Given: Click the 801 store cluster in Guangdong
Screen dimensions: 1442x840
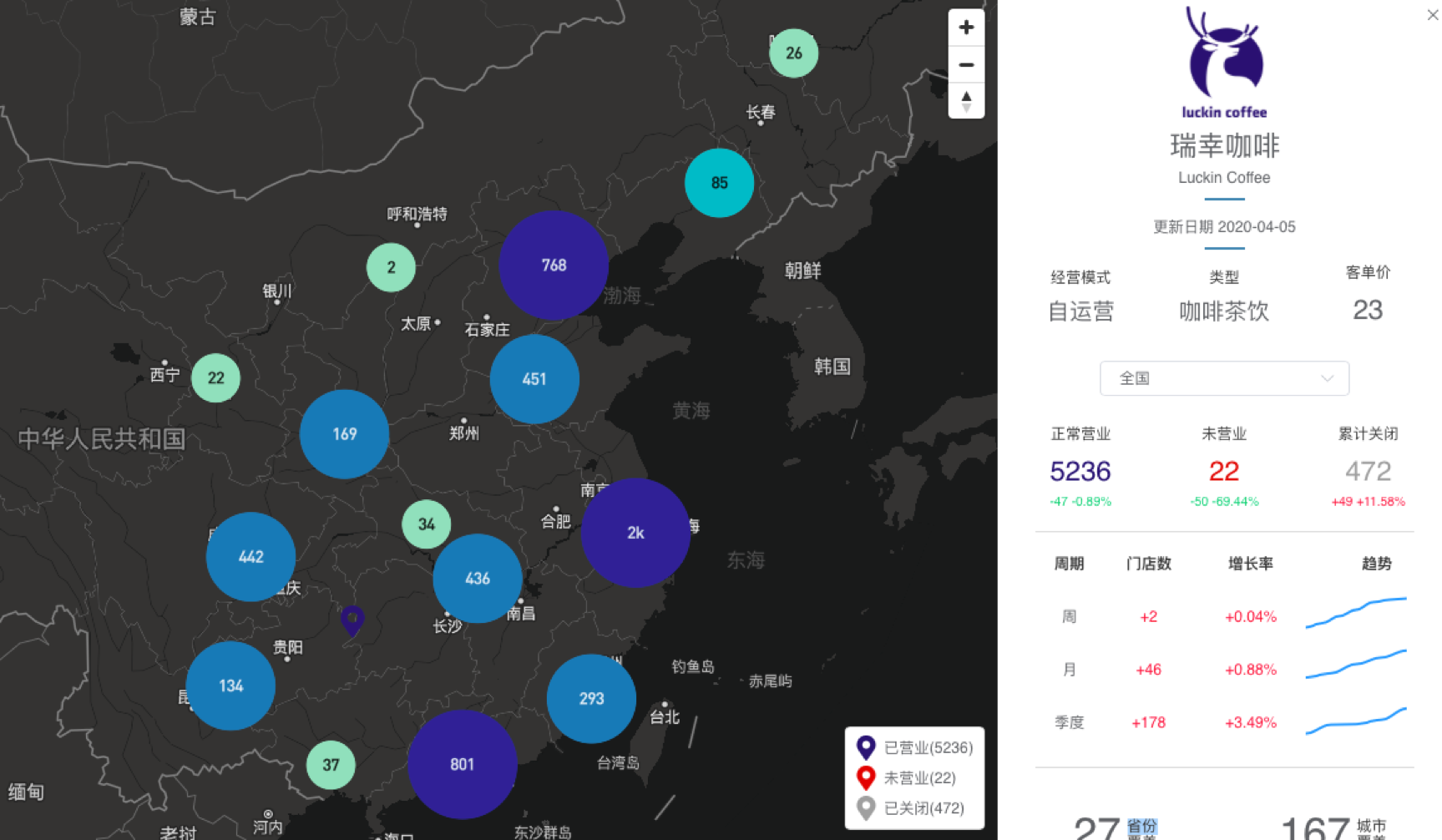Looking at the screenshot, I should pos(462,764).
